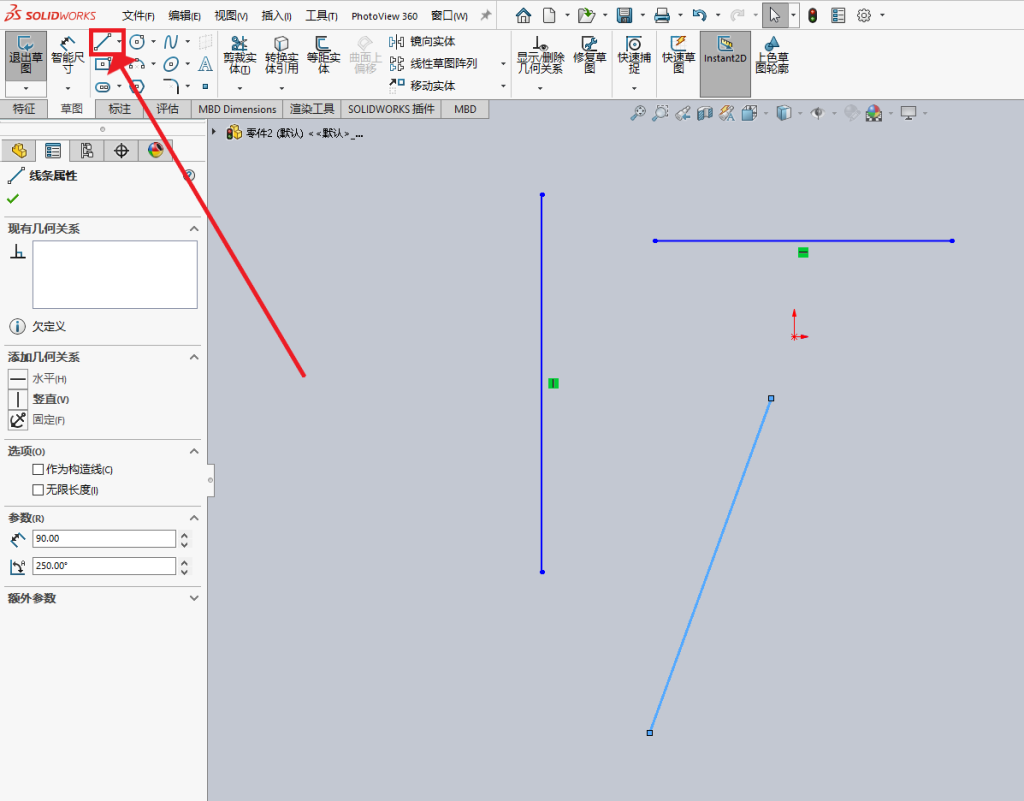Select the Smart Dimension (智能尺寸) tool
The width and height of the screenshot is (1024, 801).
67,56
